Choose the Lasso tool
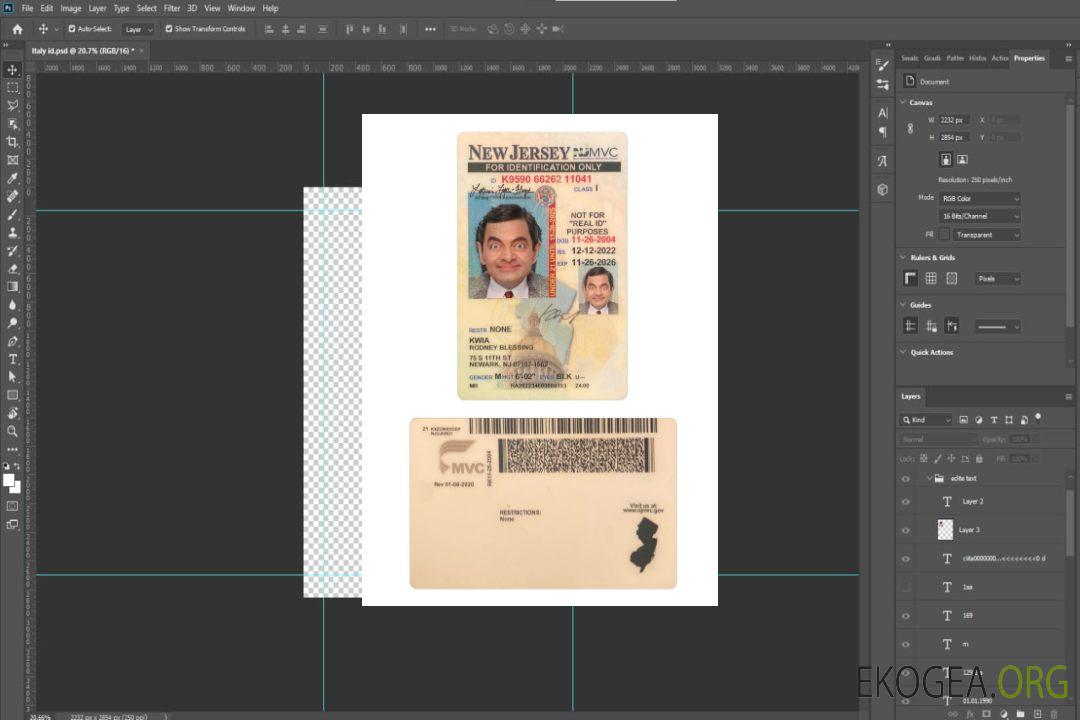The image size is (1080, 720). 13,105
